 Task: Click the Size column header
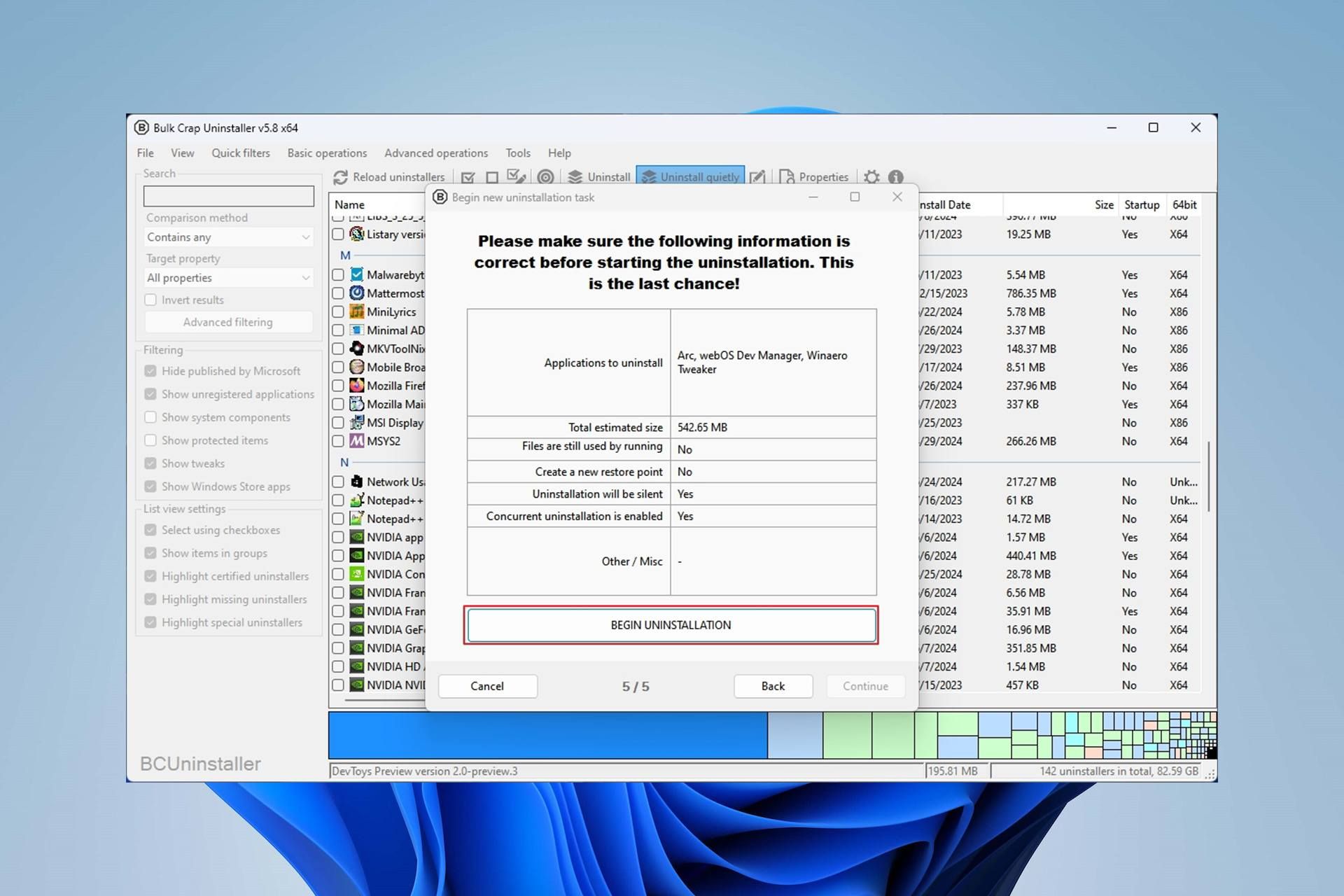[1104, 204]
